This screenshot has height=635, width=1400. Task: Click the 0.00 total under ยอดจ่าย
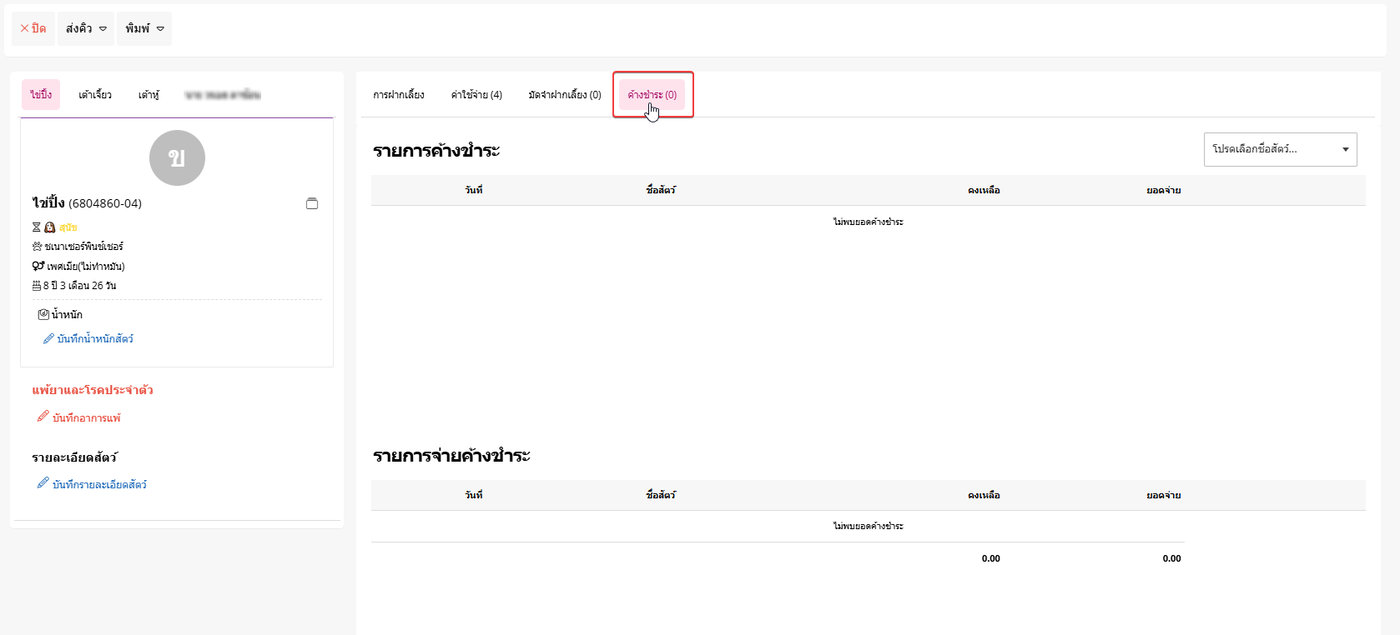(x=1171, y=559)
